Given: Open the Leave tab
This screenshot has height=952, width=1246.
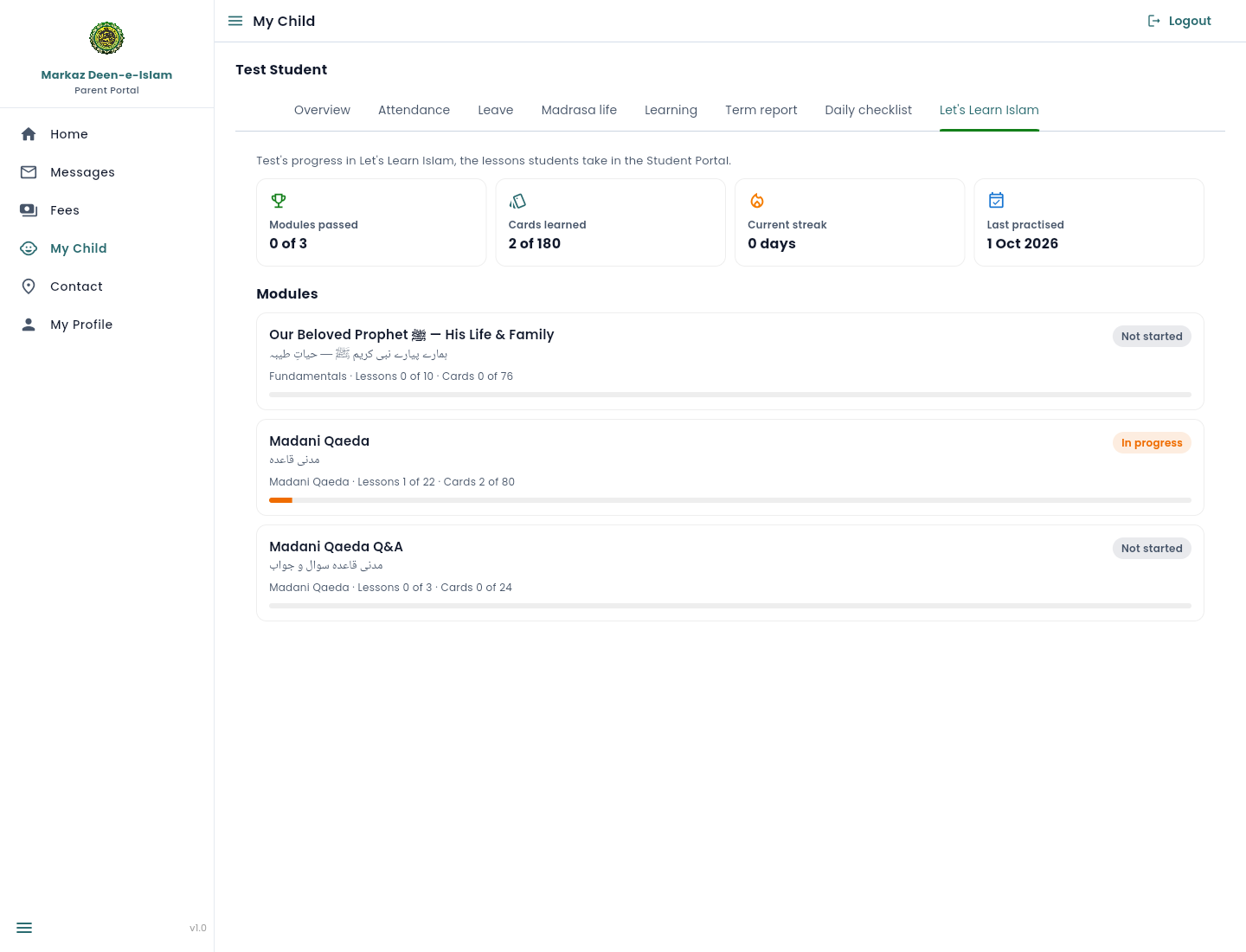Looking at the screenshot, I should click(x=496, y=110).
